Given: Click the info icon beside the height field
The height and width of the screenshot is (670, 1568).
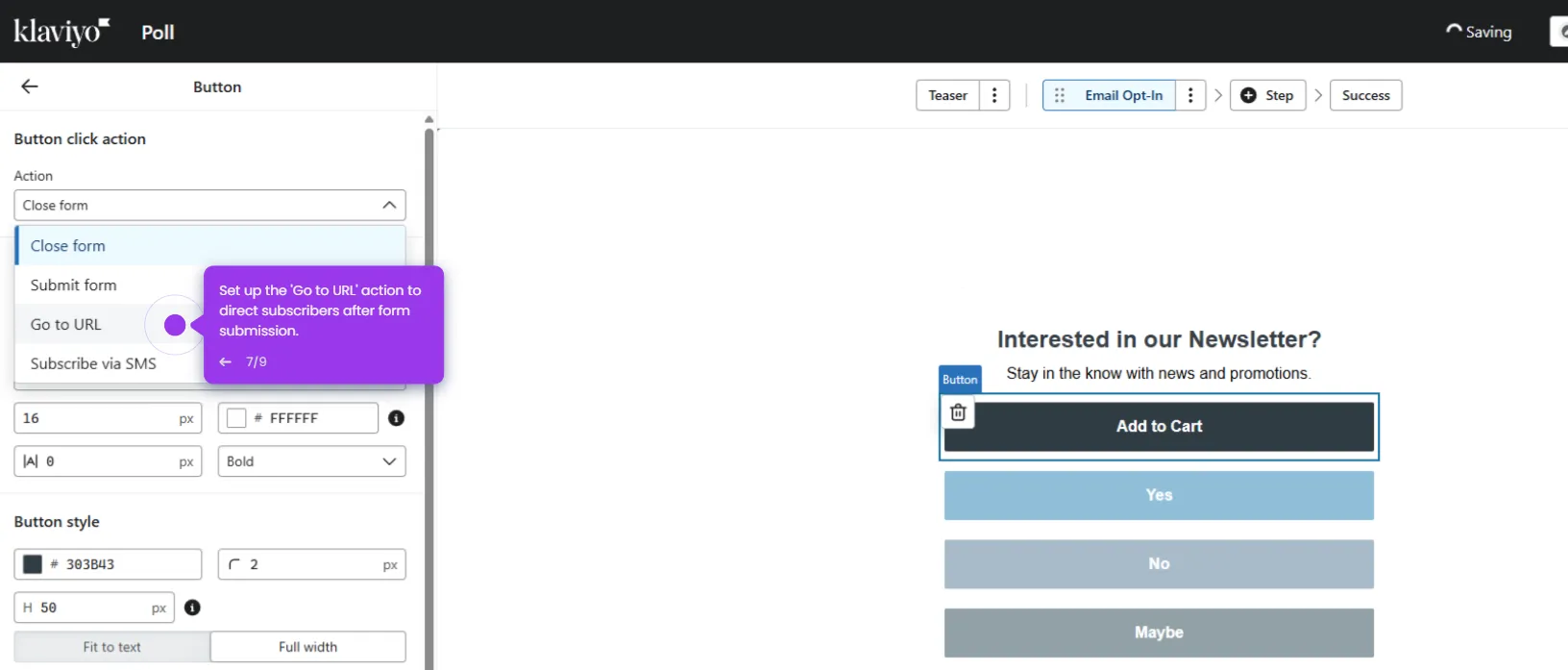Looking at the screenshot, I should pyautogui.click(x=192, y=608).
